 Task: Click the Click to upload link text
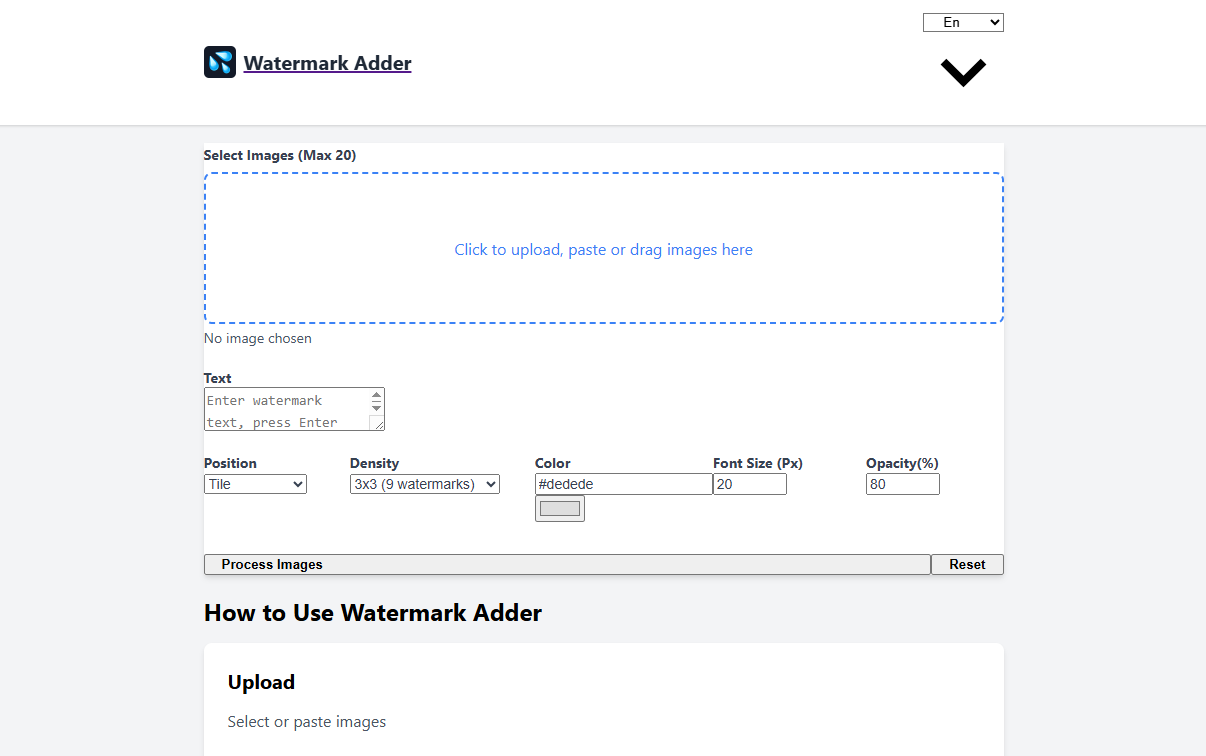pyautogui.click(x=603, y=249)
